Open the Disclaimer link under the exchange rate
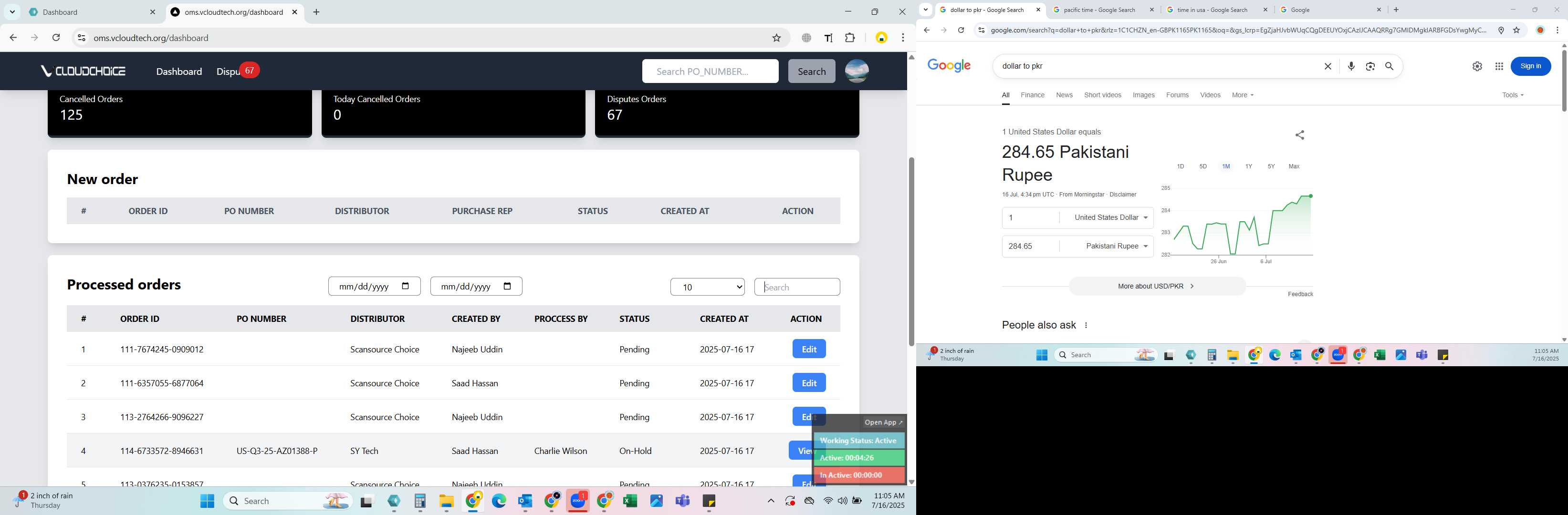The image size is (1568, 515). pyautogui.click(x=1122, y=195)
